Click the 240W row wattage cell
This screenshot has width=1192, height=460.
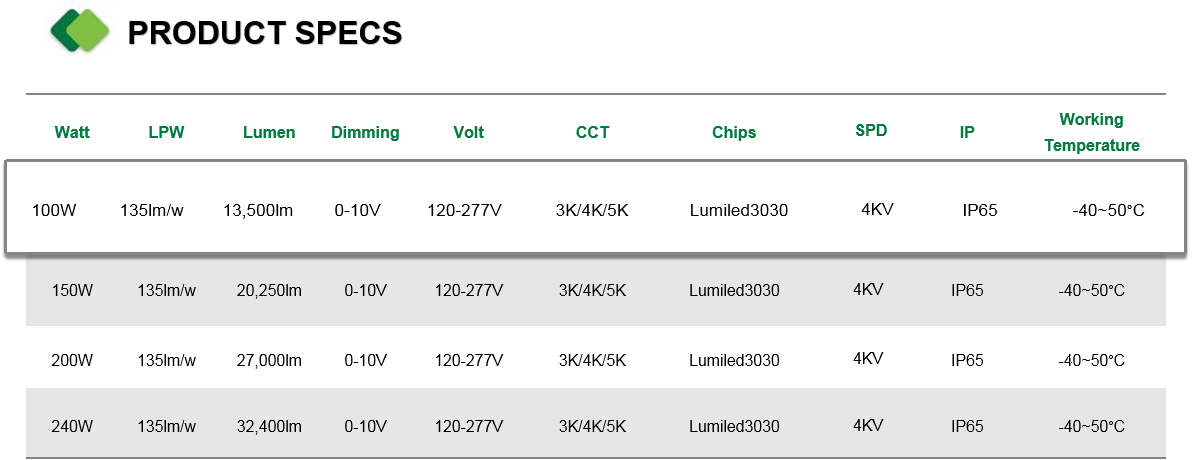pyautogui.click(x=72, y=427)
